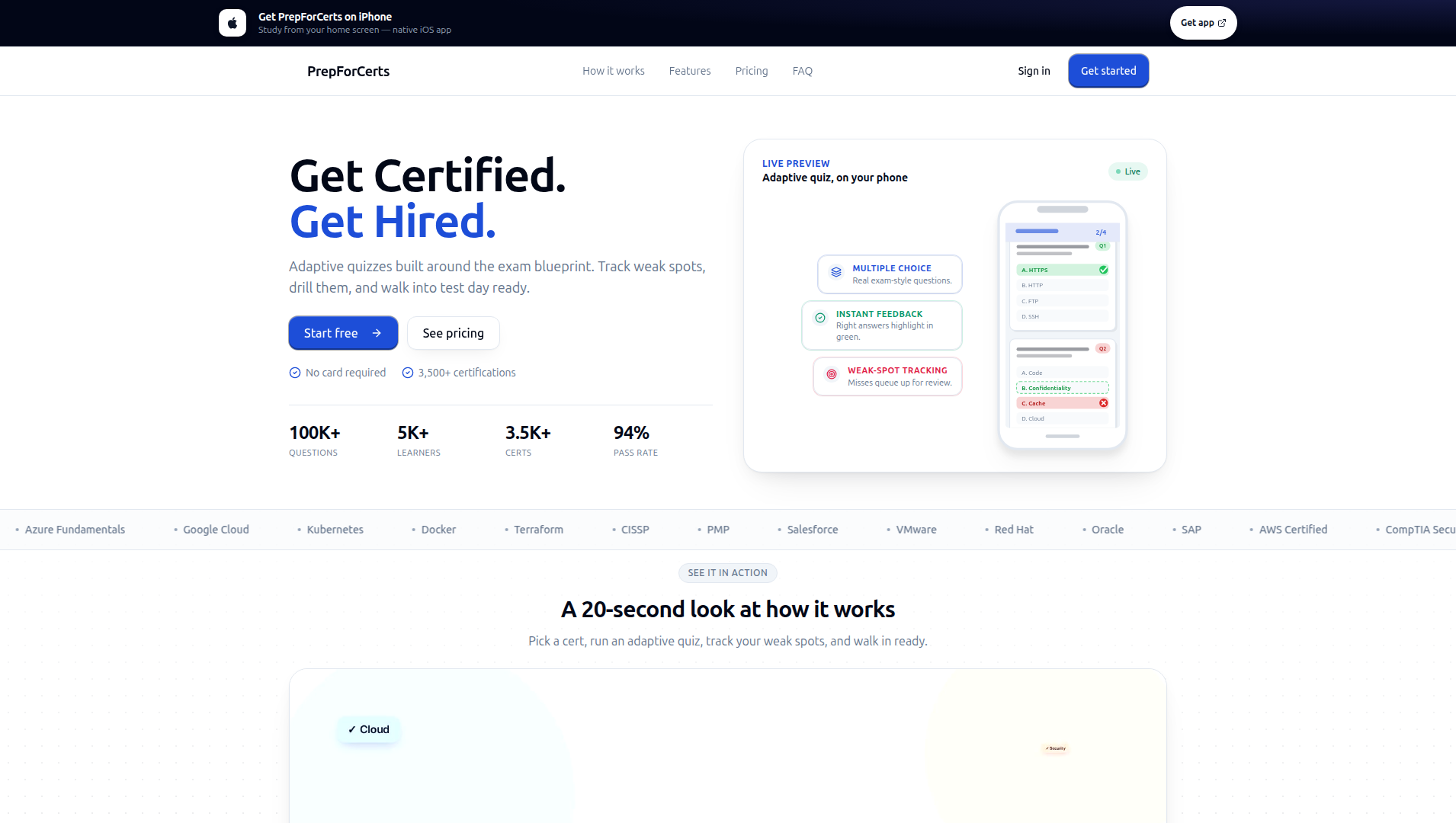This screenshot has width=1456, height=823.
Task: Click the Get app button
Action: 1203,23
